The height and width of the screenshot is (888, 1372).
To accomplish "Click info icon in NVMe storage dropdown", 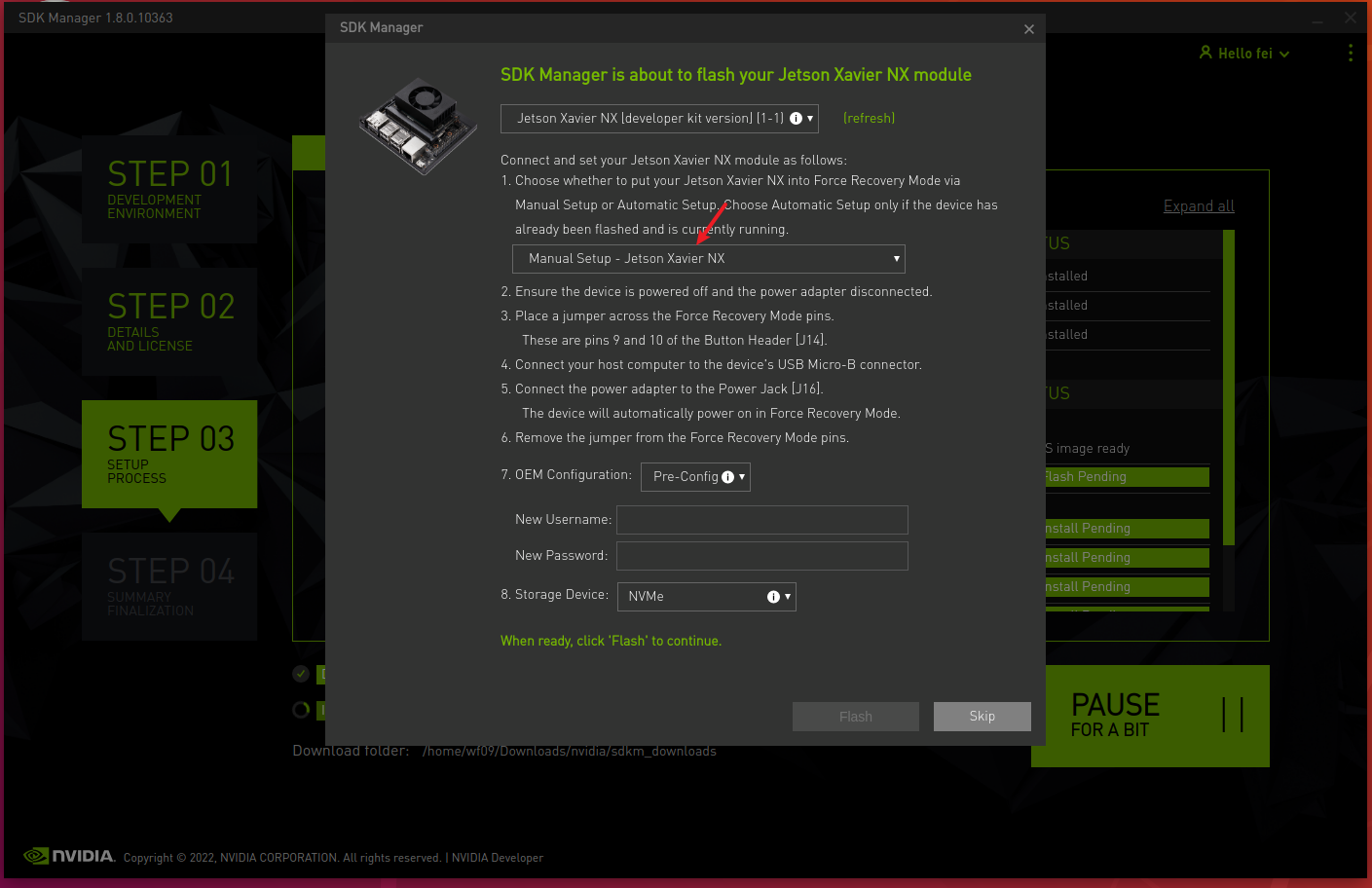I will tap(773, 597).
